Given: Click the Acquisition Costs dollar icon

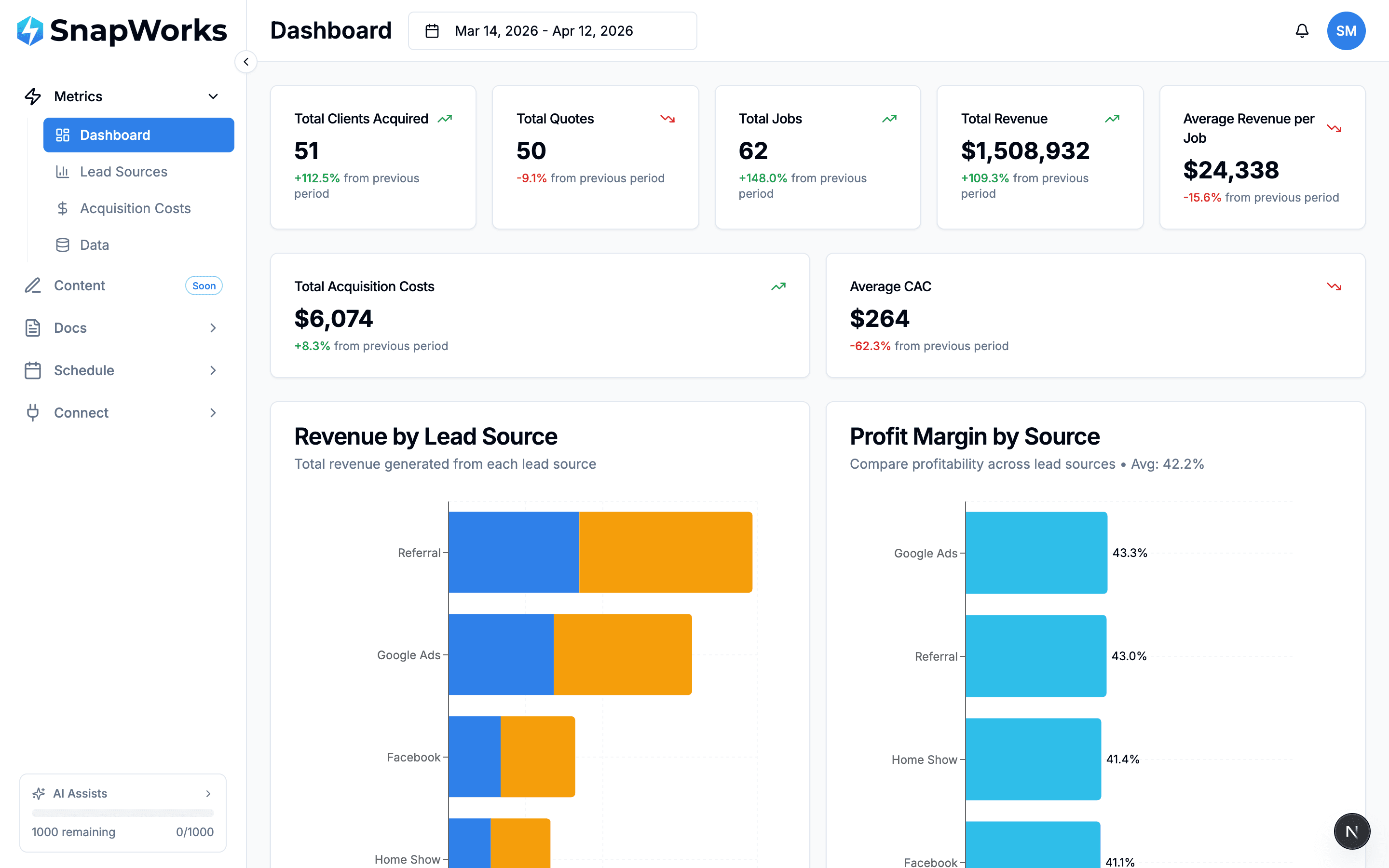Looking at the screenshot, I should (x=63, y=208).
